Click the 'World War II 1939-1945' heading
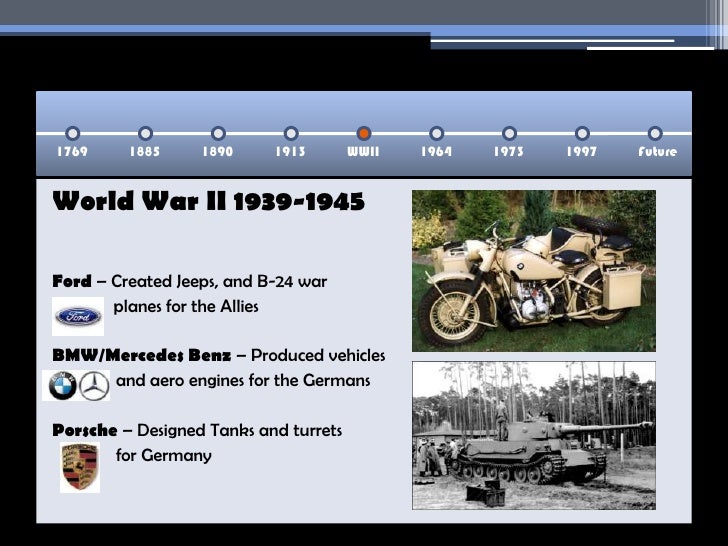 pos(208,202)
